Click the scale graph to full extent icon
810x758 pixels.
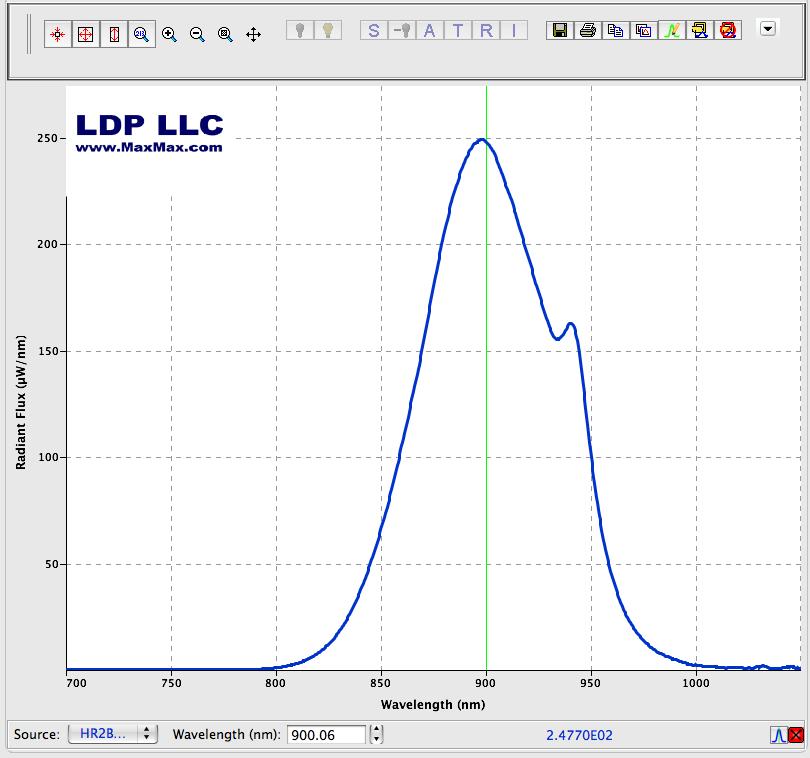click(x=85, y=35)
